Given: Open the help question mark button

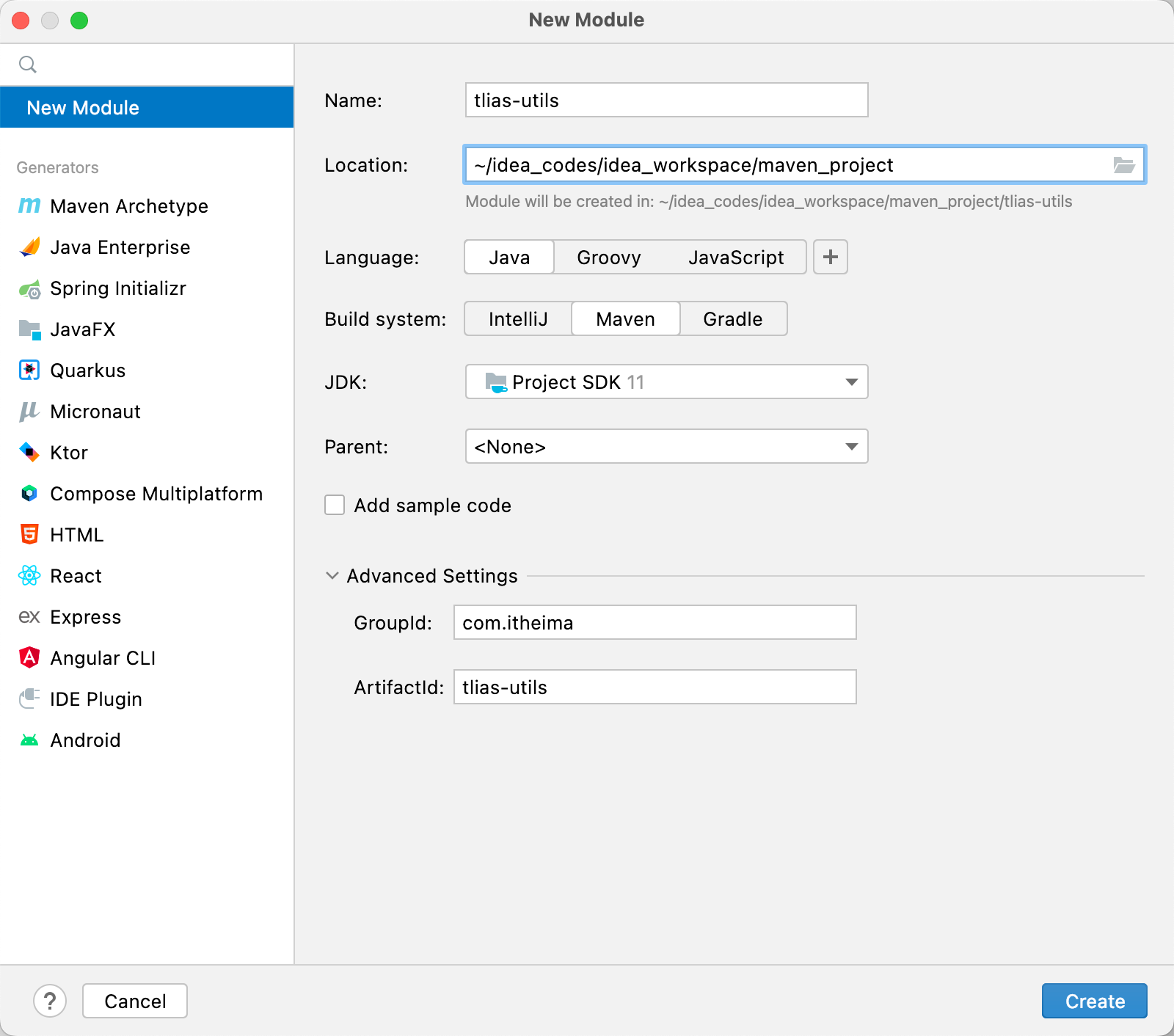Looking at the screenshot, I should [x=50, y=1001].
